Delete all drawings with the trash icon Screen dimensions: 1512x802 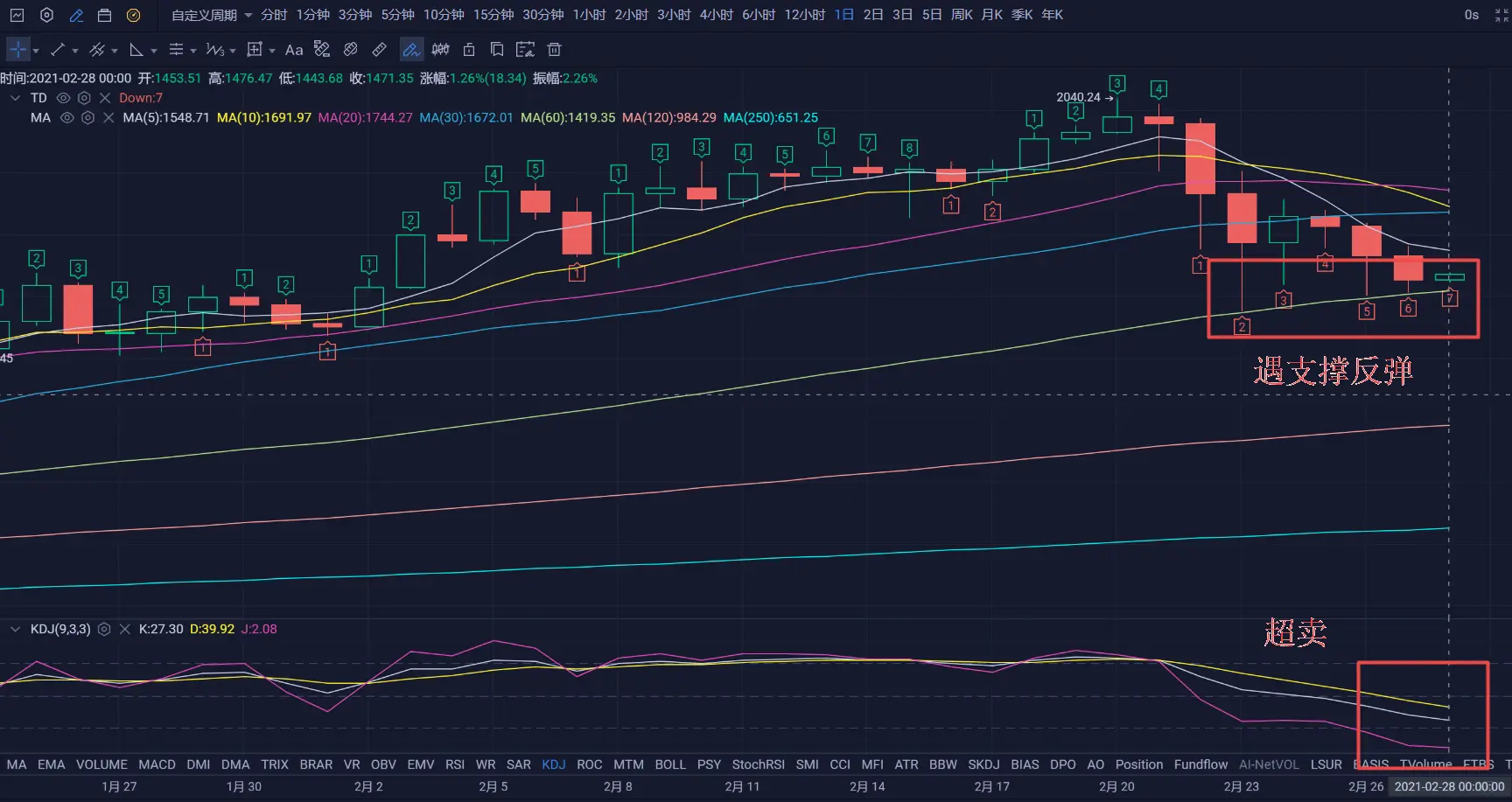click(554, 50)
